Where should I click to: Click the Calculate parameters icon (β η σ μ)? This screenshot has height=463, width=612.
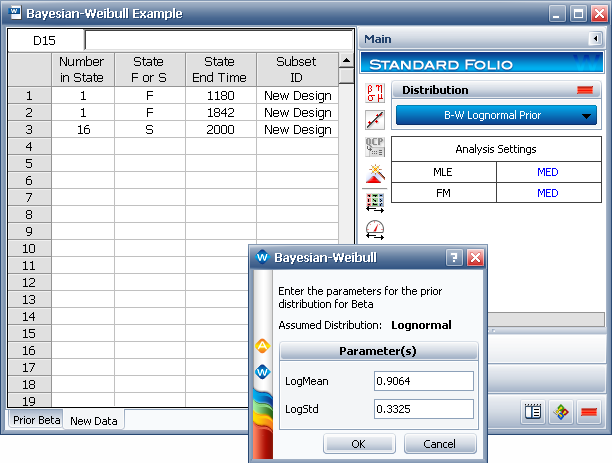pyautogui.click(x=375, y=93)
